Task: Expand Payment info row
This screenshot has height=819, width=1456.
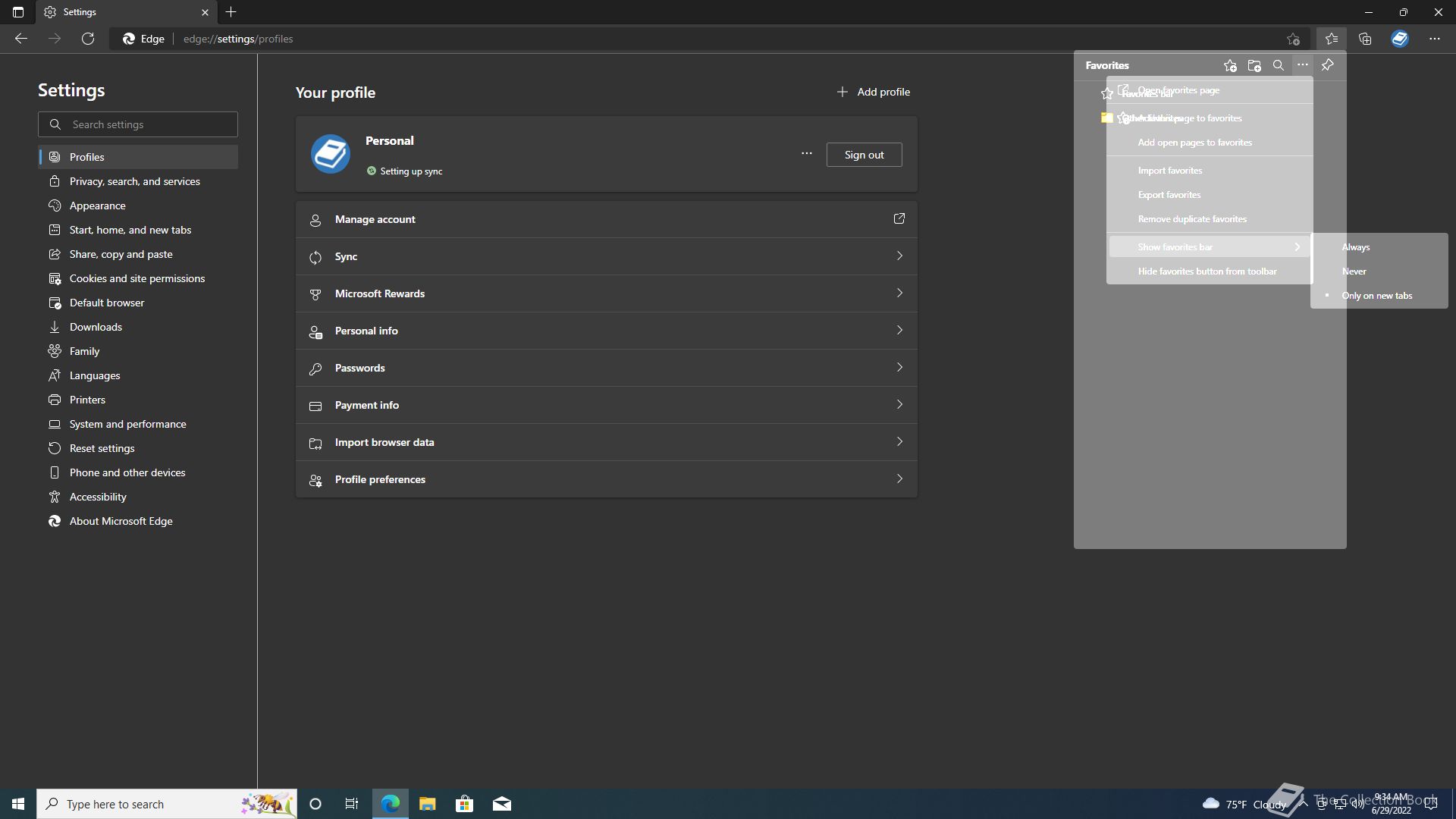Action: (x=607, y=405)
